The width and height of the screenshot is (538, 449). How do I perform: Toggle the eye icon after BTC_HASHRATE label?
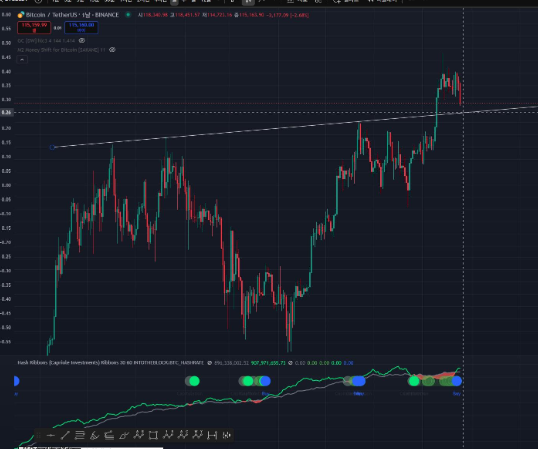(210, 363)
